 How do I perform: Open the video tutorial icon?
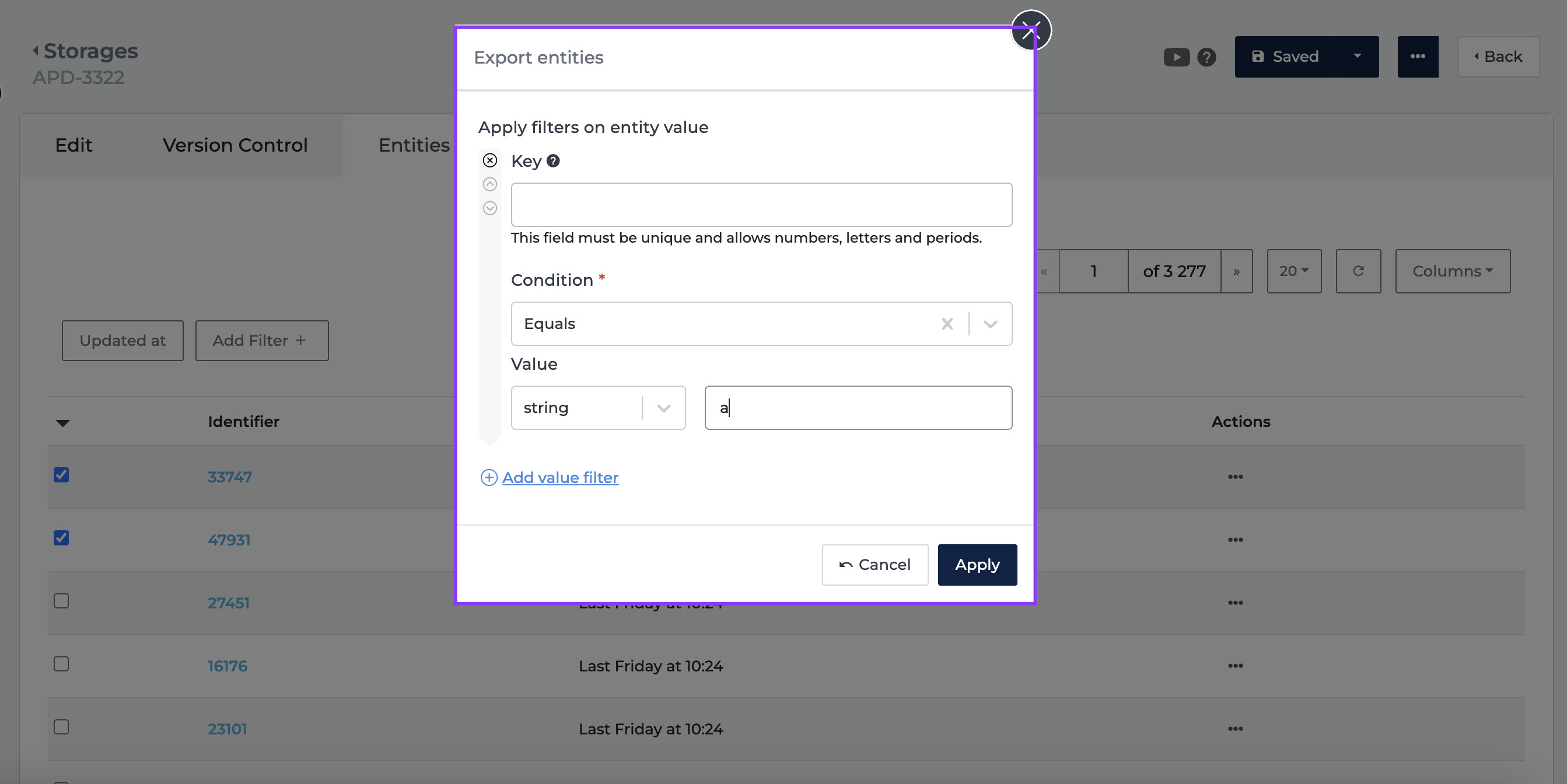click(1177, 57)
